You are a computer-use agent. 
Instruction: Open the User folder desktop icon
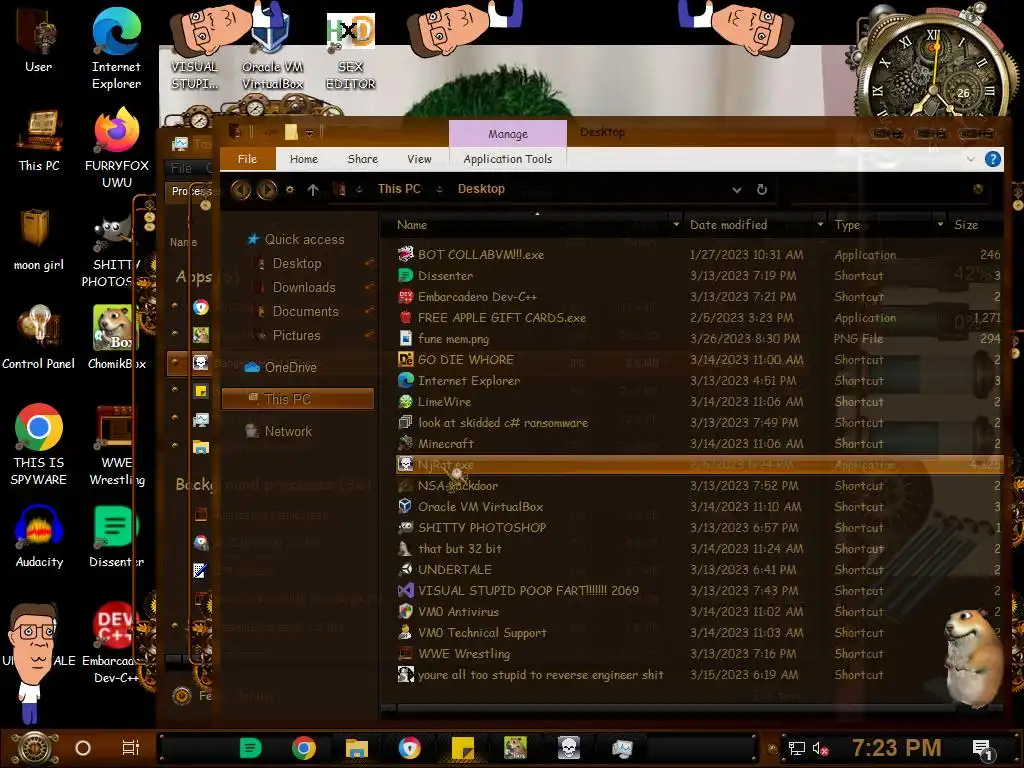coord(39,40)
